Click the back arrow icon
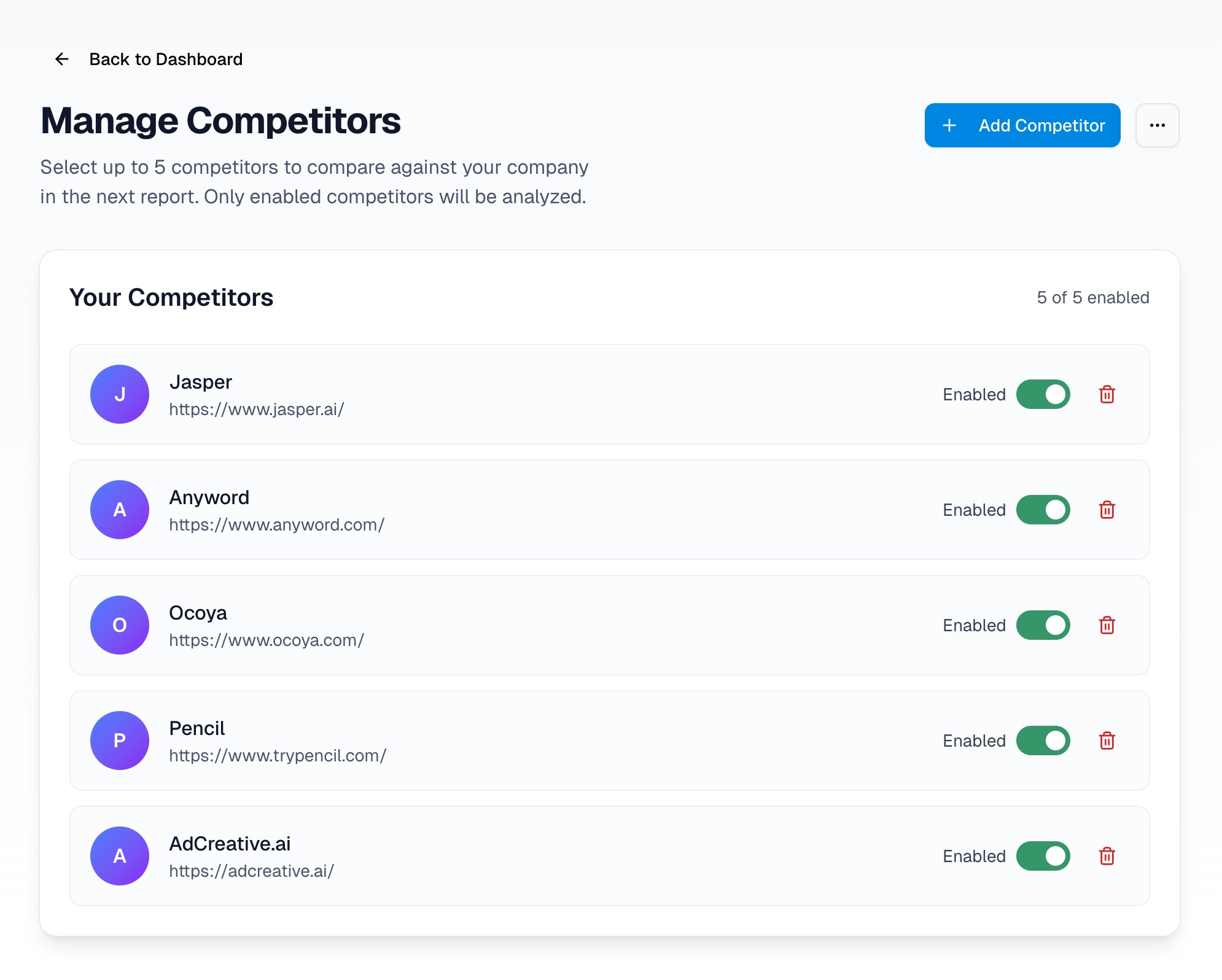1222x980 pixels. point(62,59)
